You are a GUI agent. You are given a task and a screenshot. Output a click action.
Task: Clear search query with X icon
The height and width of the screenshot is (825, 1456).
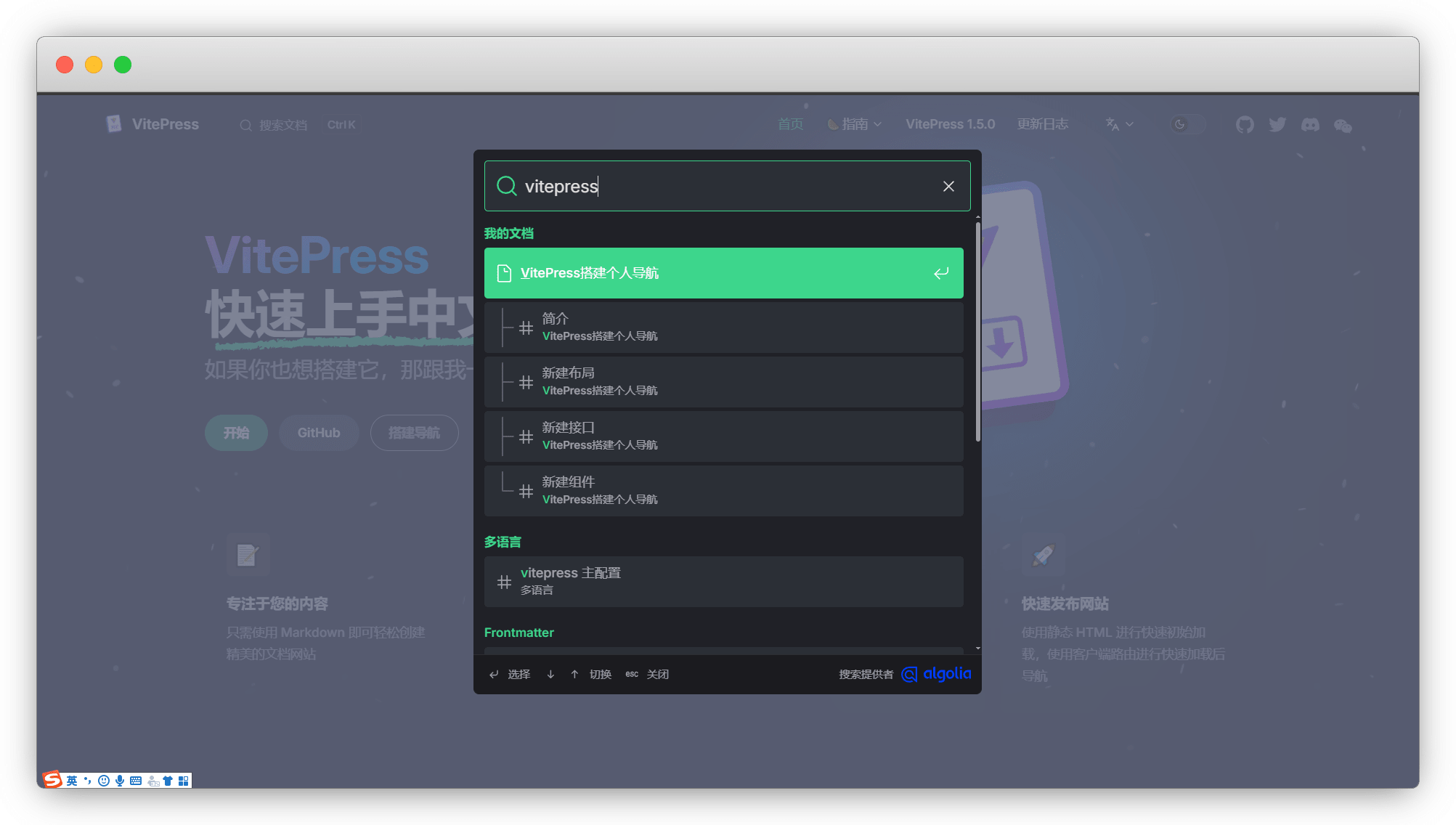948,187
